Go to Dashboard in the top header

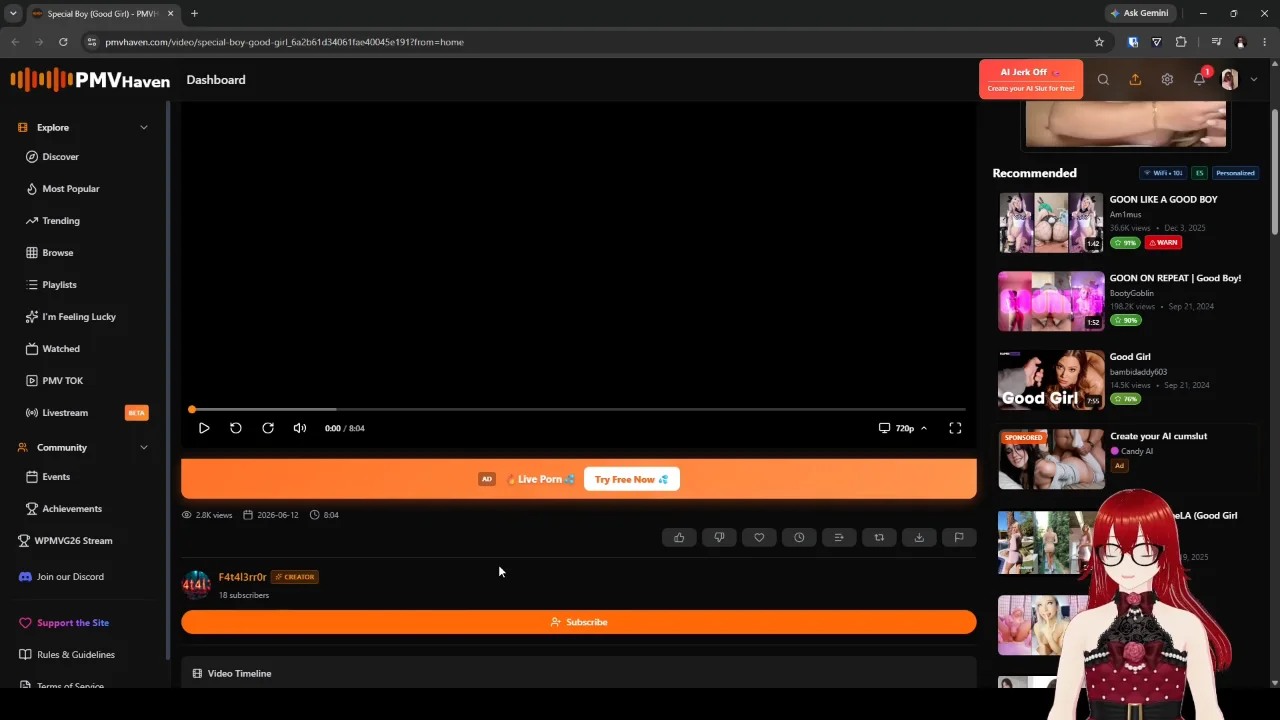coord(216,80)
